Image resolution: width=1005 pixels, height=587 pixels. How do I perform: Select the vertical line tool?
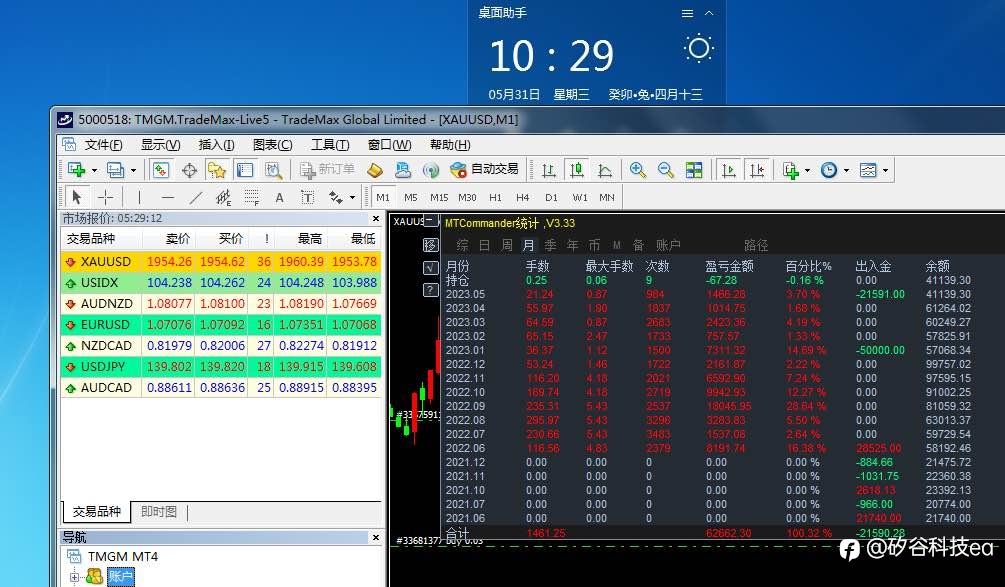[139, 197]
